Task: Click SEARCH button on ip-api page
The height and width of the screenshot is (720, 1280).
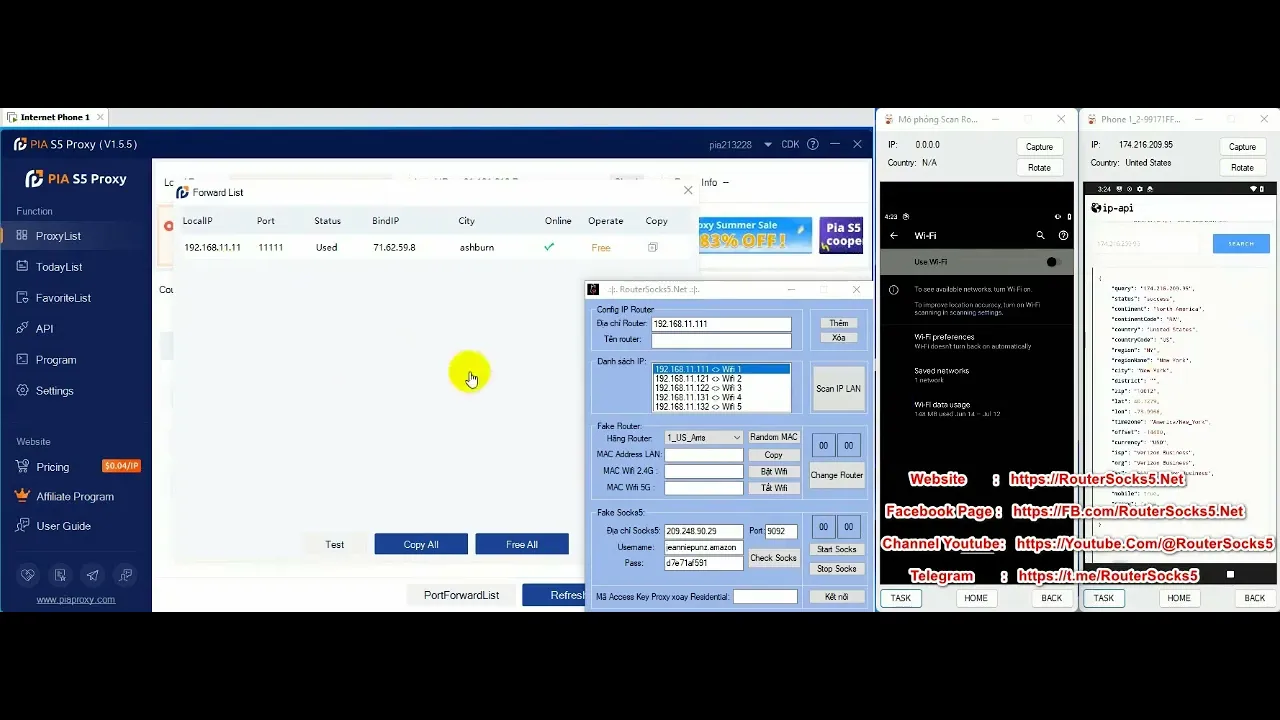Action: (1241, 243)
